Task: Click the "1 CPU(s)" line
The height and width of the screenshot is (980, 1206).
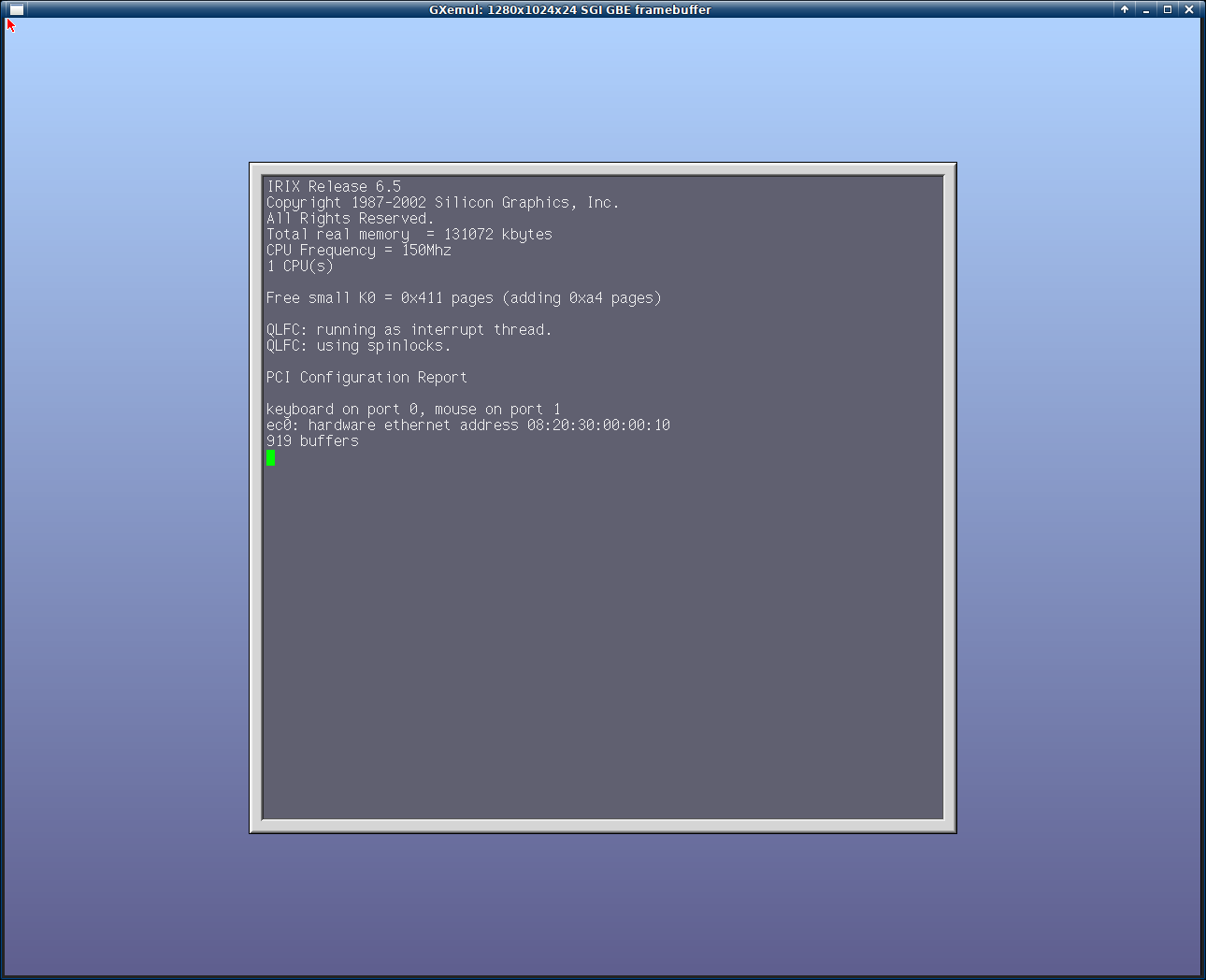Action: tap(300, 267)
